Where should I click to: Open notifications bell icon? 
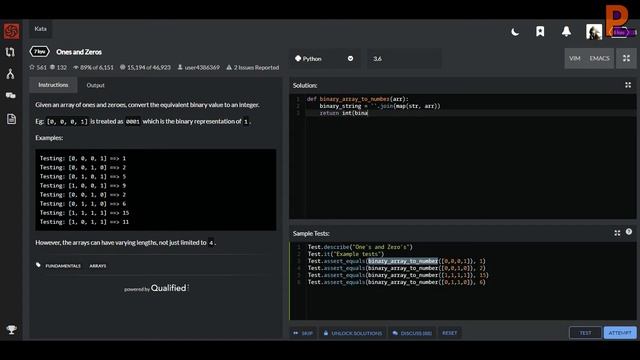click(566, 31)
